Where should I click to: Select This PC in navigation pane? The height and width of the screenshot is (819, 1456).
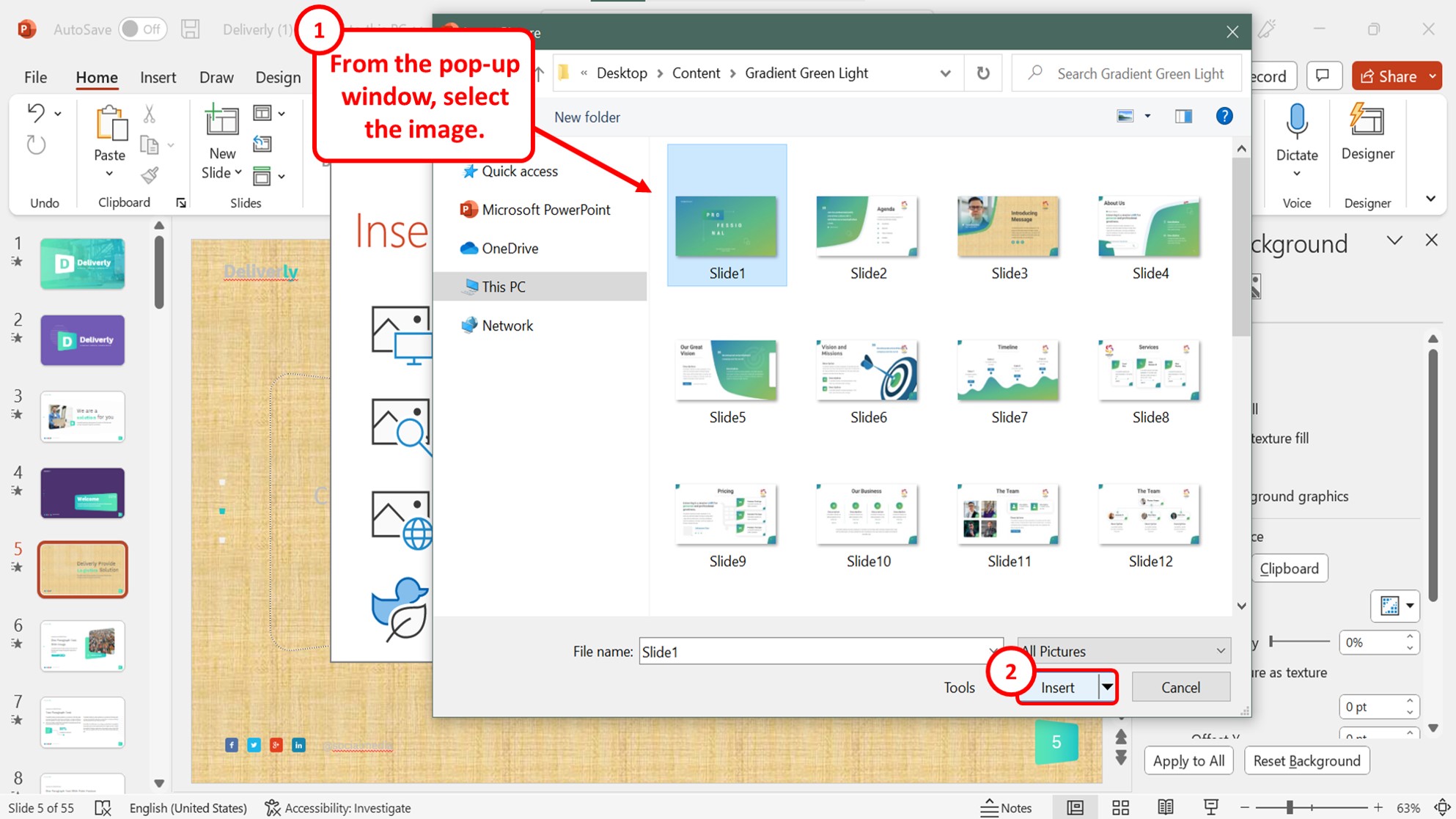click(x=541, y=287)
